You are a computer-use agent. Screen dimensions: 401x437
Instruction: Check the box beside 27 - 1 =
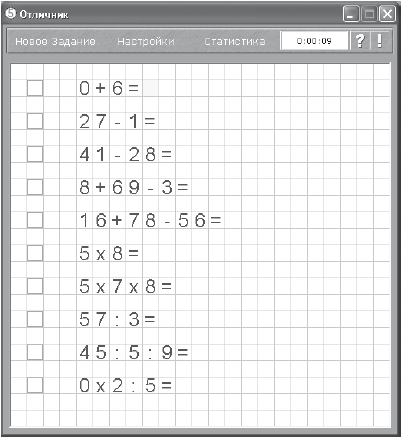click(35, 121)
